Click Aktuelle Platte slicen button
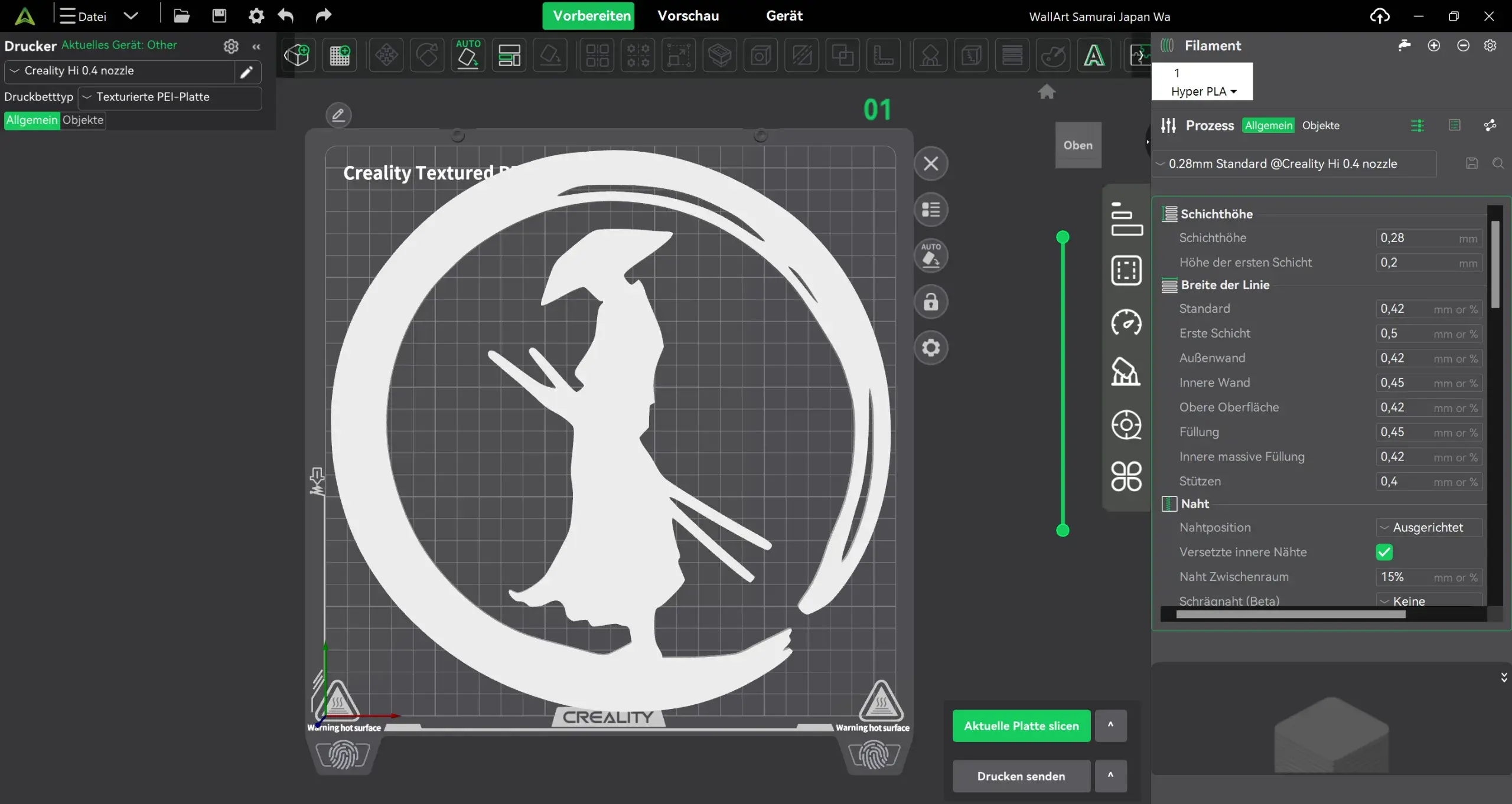 pyautogui.click(x=1021, y=725)
